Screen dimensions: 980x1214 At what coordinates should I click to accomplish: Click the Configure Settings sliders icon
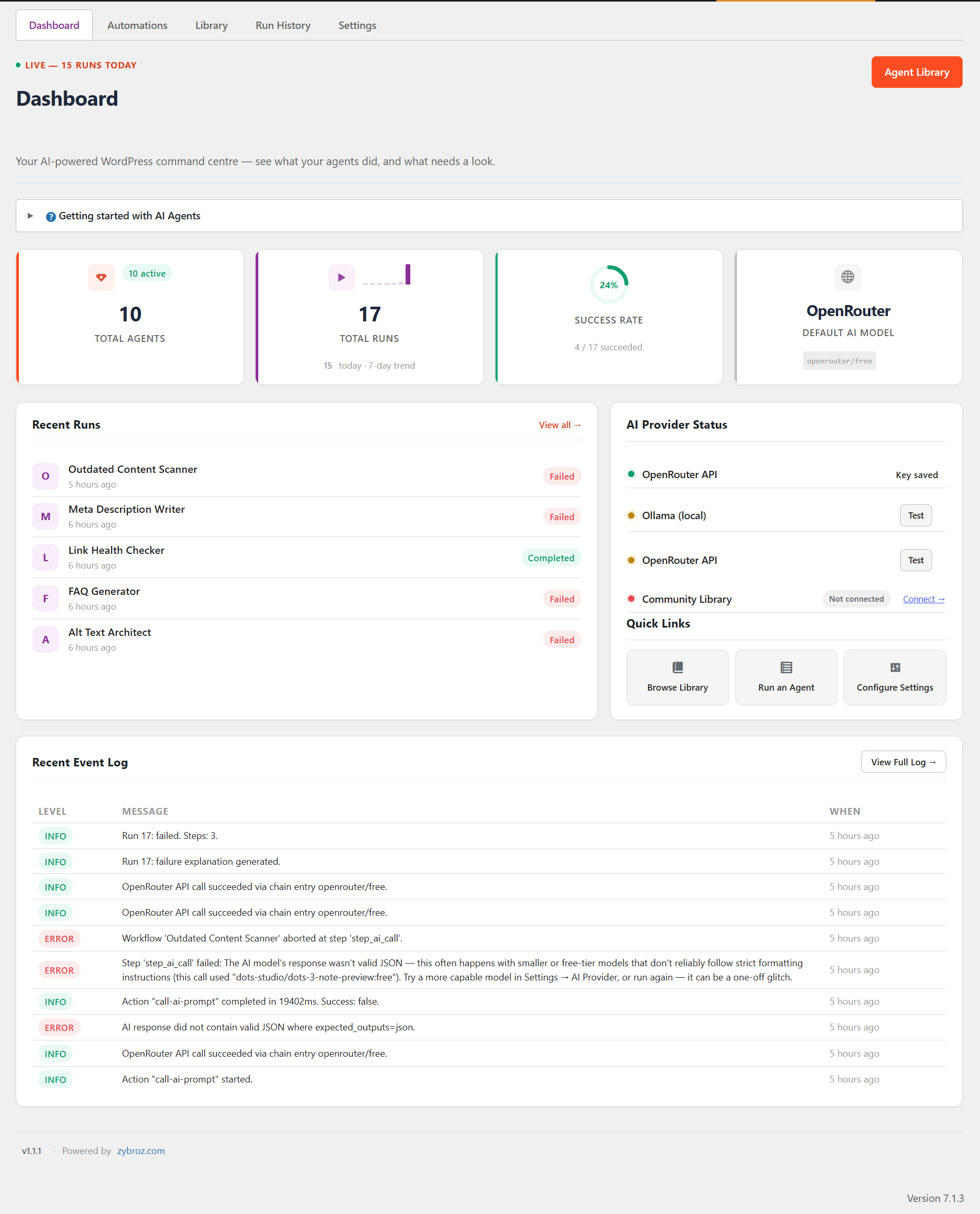click(895, 667)
